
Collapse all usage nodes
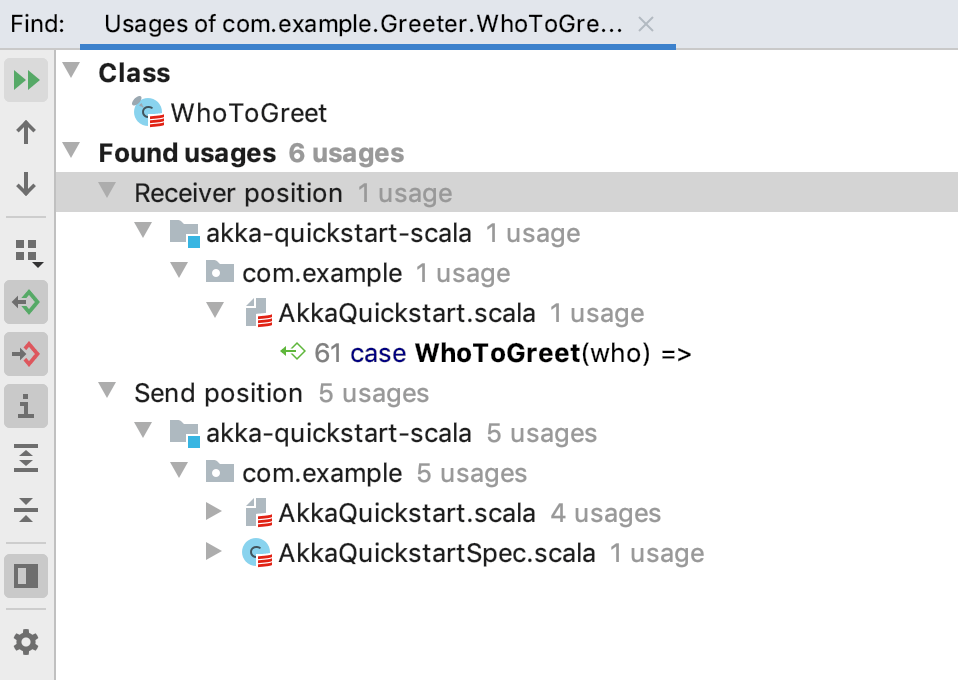point(24,512)
